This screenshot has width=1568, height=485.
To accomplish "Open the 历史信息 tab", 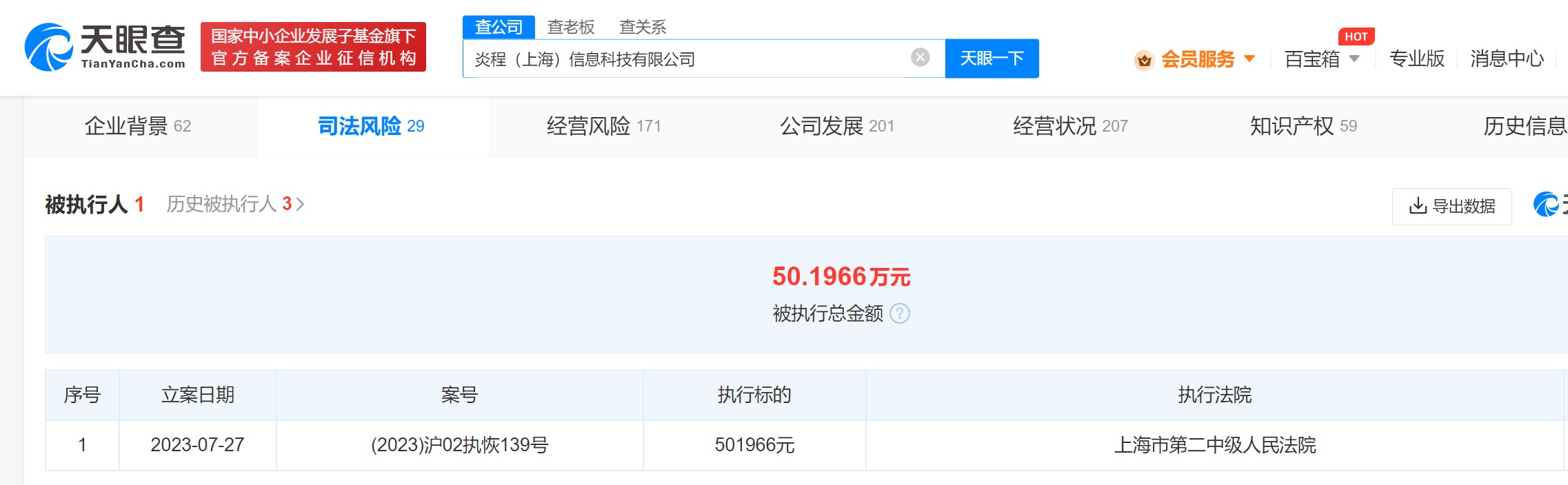I will click(1525, 126).
